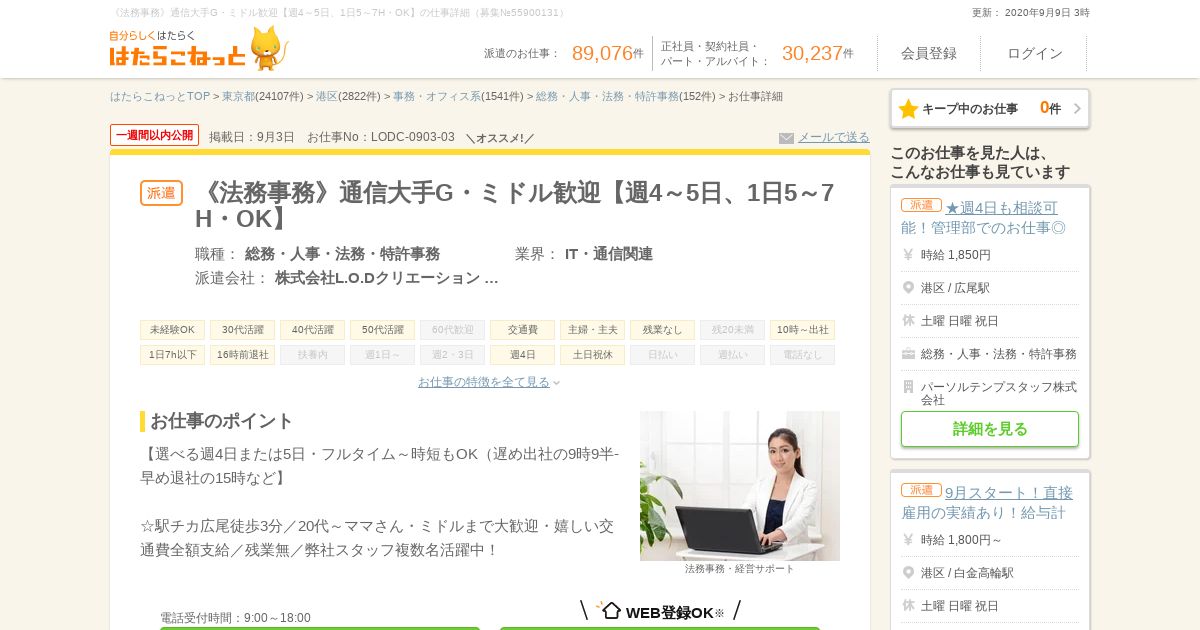1200x630 pixels.
Task: Click briefcase icon beside 総務・人事・法務・特許事務
Action: click(x=908, y=353)
